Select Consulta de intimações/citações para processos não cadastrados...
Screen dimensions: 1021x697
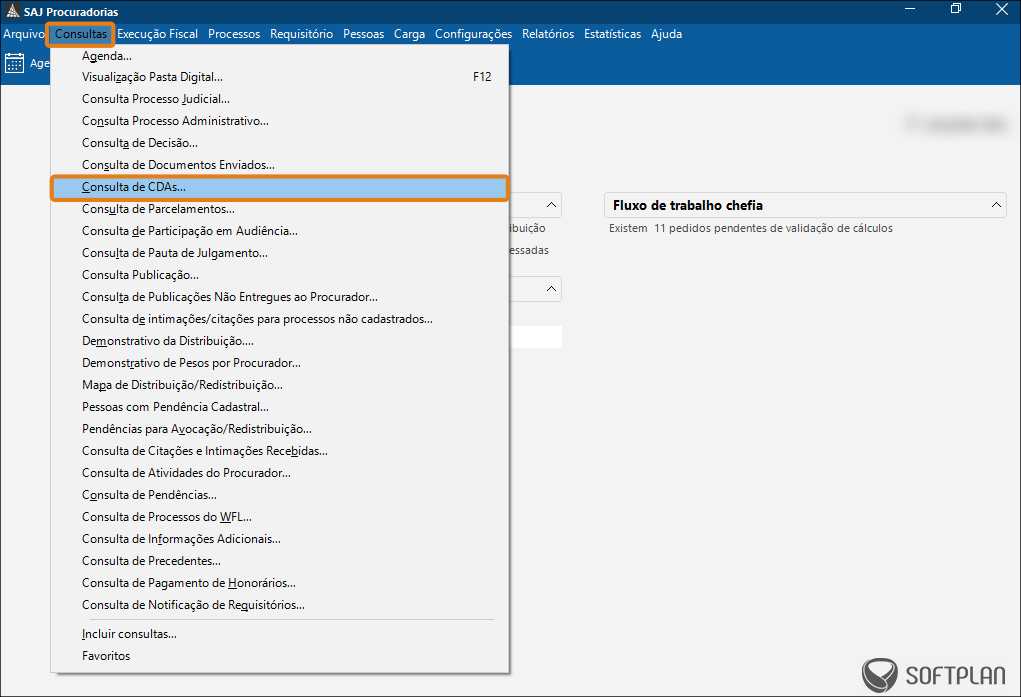(x=280, y=319)
